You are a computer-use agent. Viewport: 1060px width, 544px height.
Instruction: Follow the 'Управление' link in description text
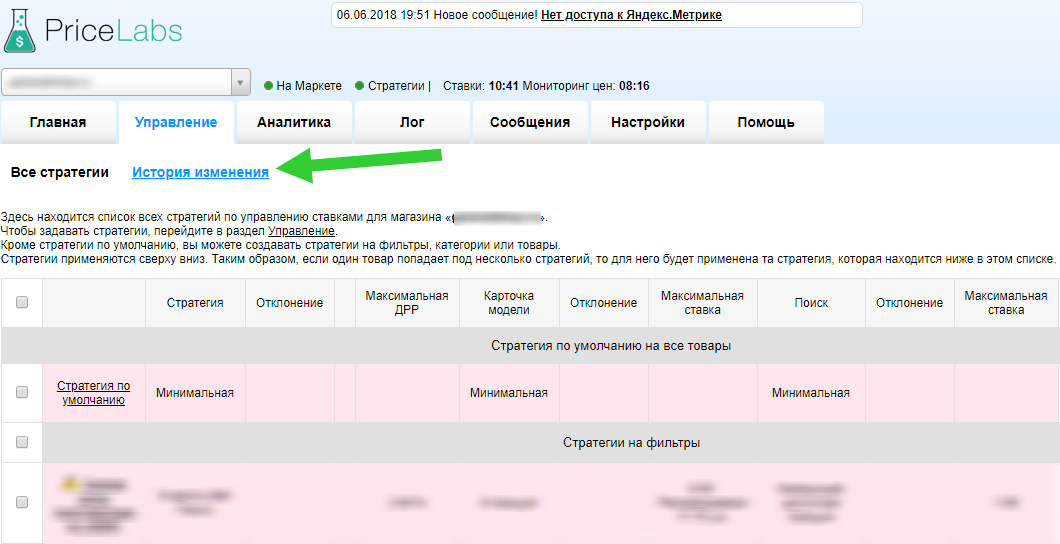tap(295, 231)
